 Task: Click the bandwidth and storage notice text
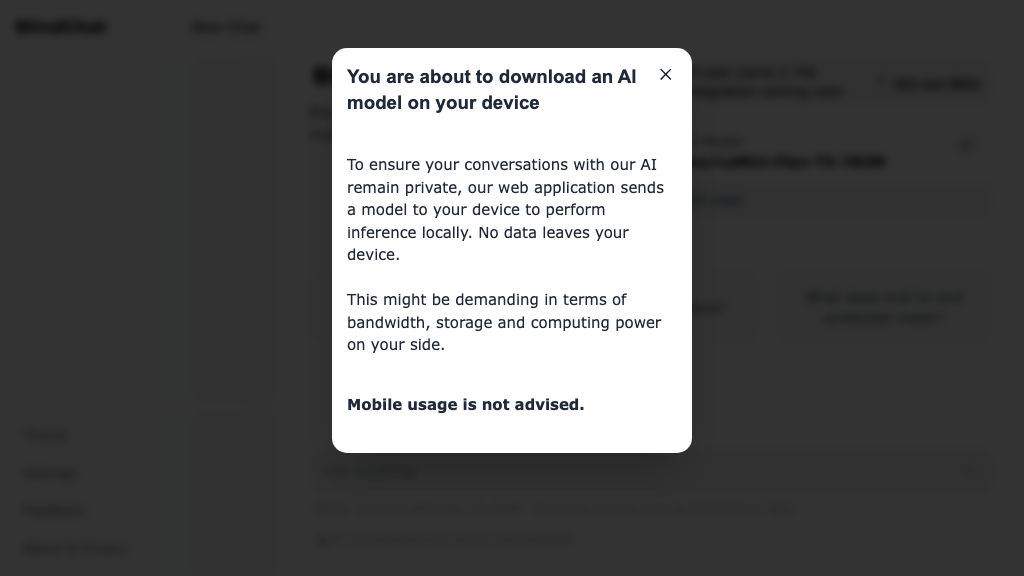(x=504, y=322)
